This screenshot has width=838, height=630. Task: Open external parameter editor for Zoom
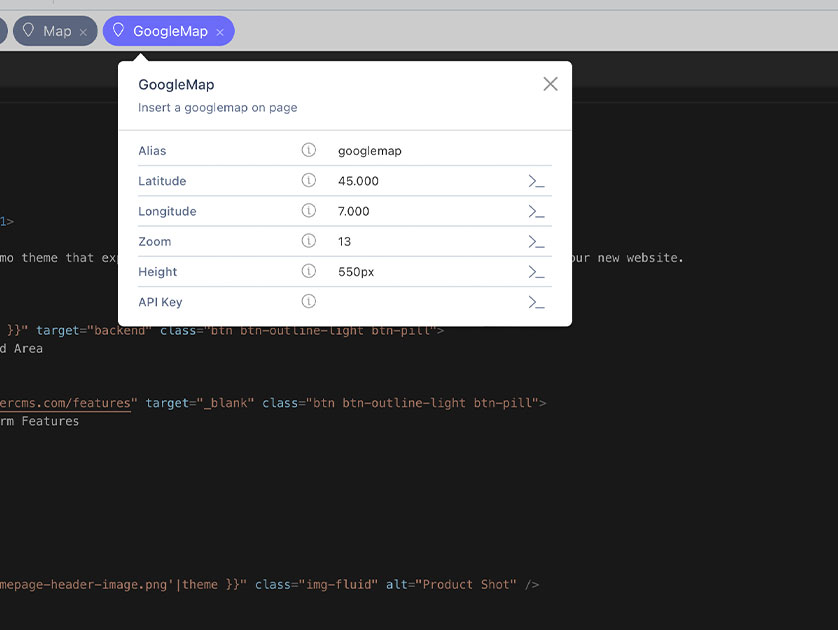click(536, 242)
